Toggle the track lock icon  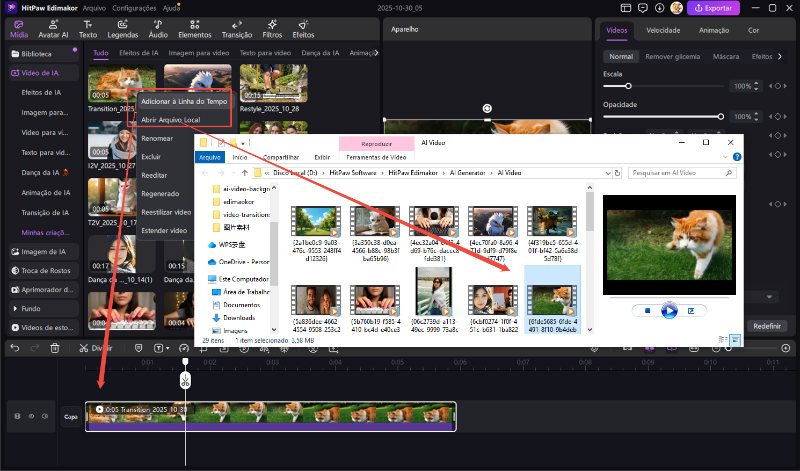coord(17,416)
